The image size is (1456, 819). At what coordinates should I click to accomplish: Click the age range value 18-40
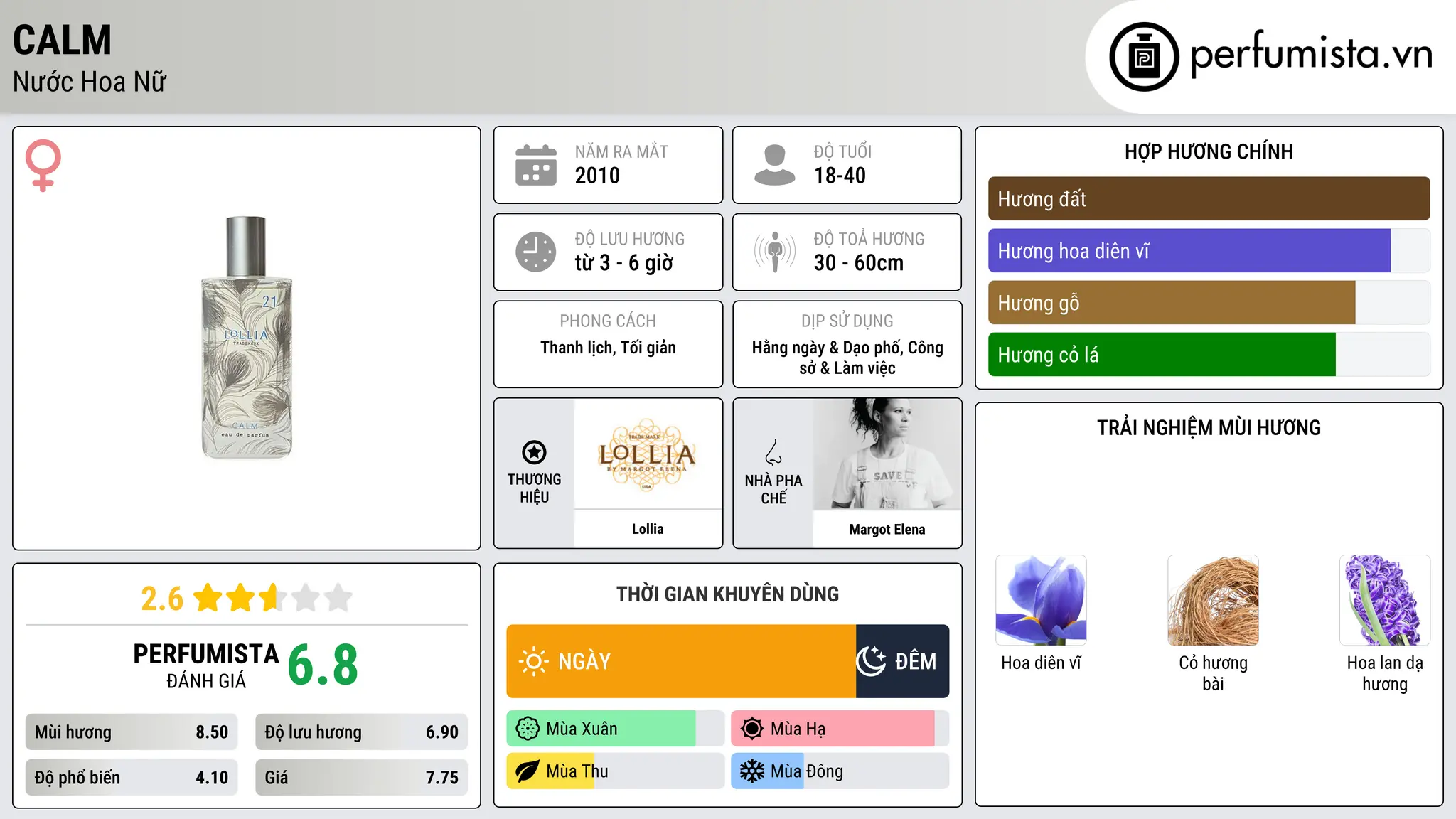(x=840, y=176)
